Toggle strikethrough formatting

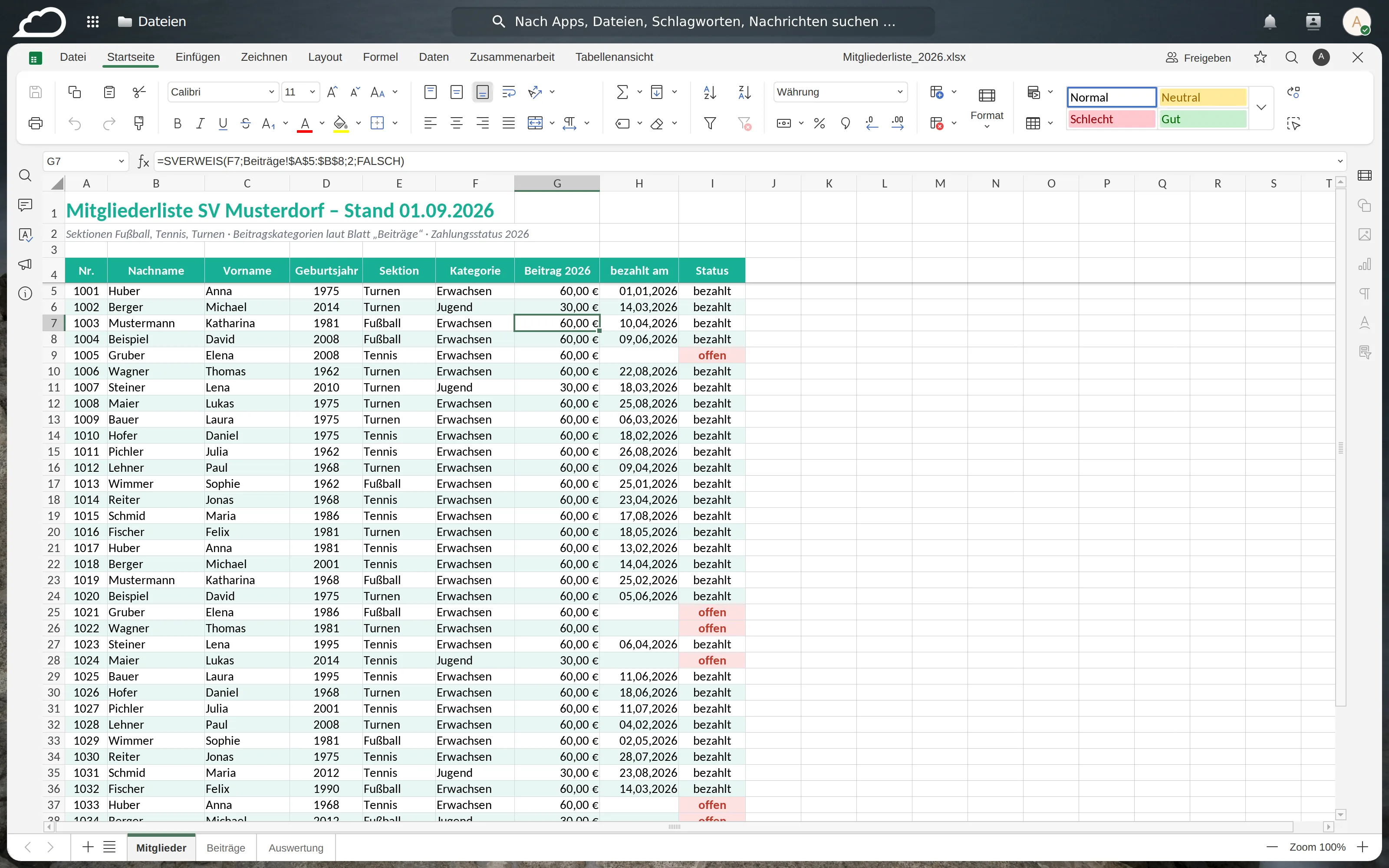pos(246,123)
